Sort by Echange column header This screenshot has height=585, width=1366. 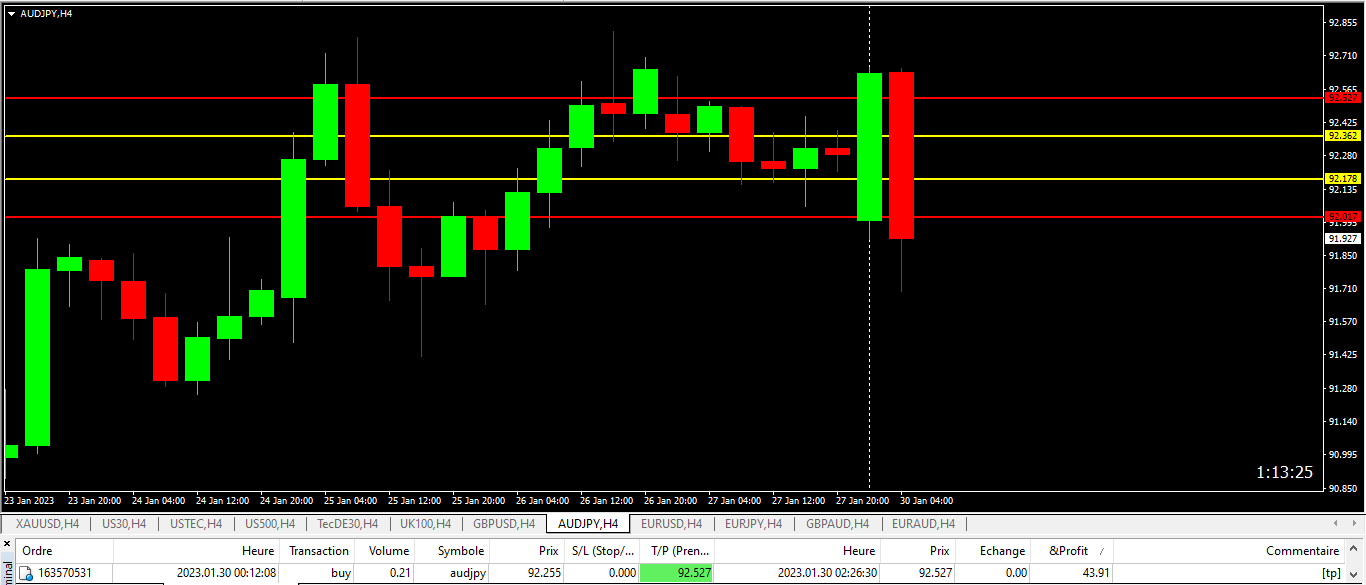click(x=993, y=551)
